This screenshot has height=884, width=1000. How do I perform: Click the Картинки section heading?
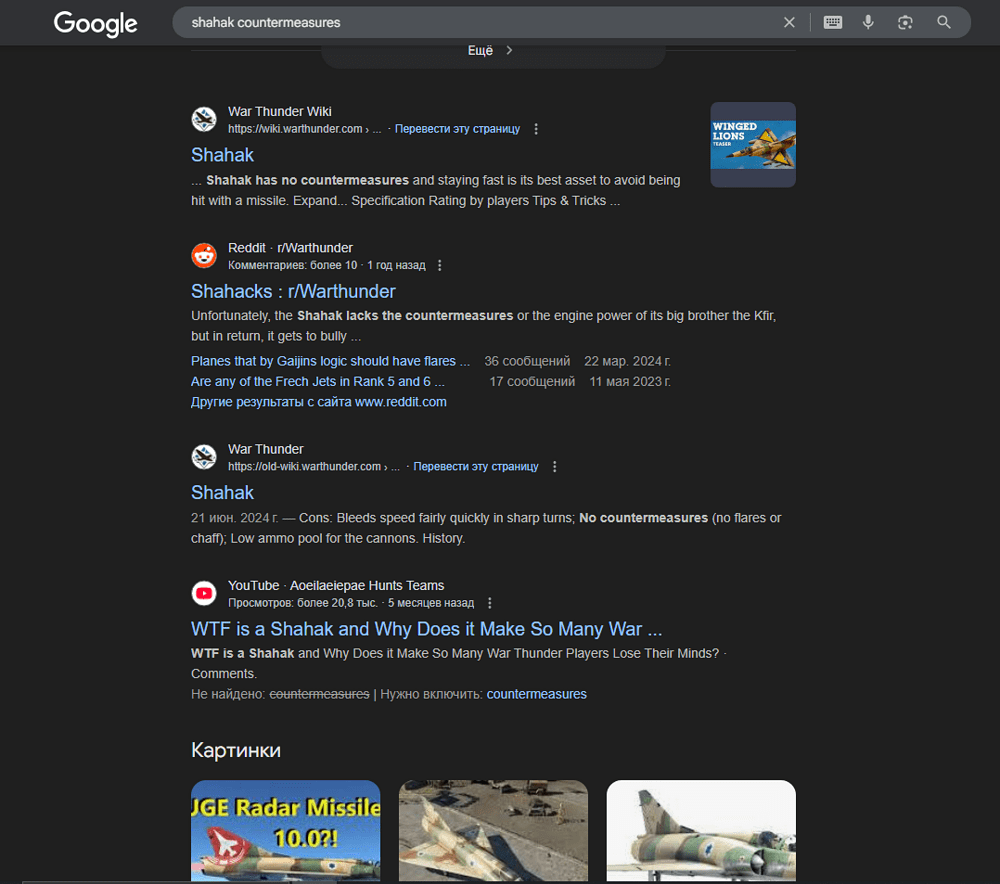point(236,750)
